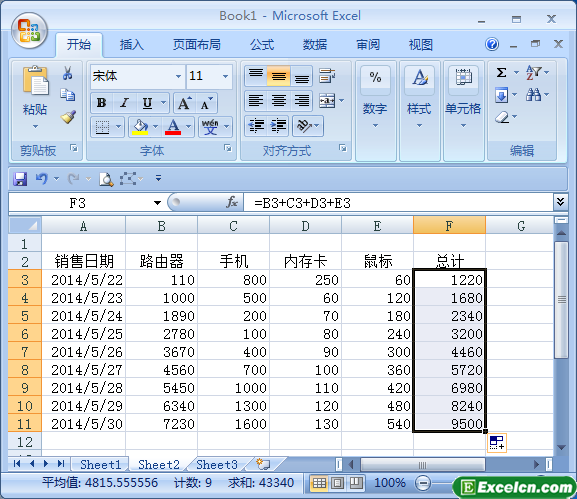Switch to the 视图 tab
The height and width of the screenshot is (499, 577).
(421, 45)
